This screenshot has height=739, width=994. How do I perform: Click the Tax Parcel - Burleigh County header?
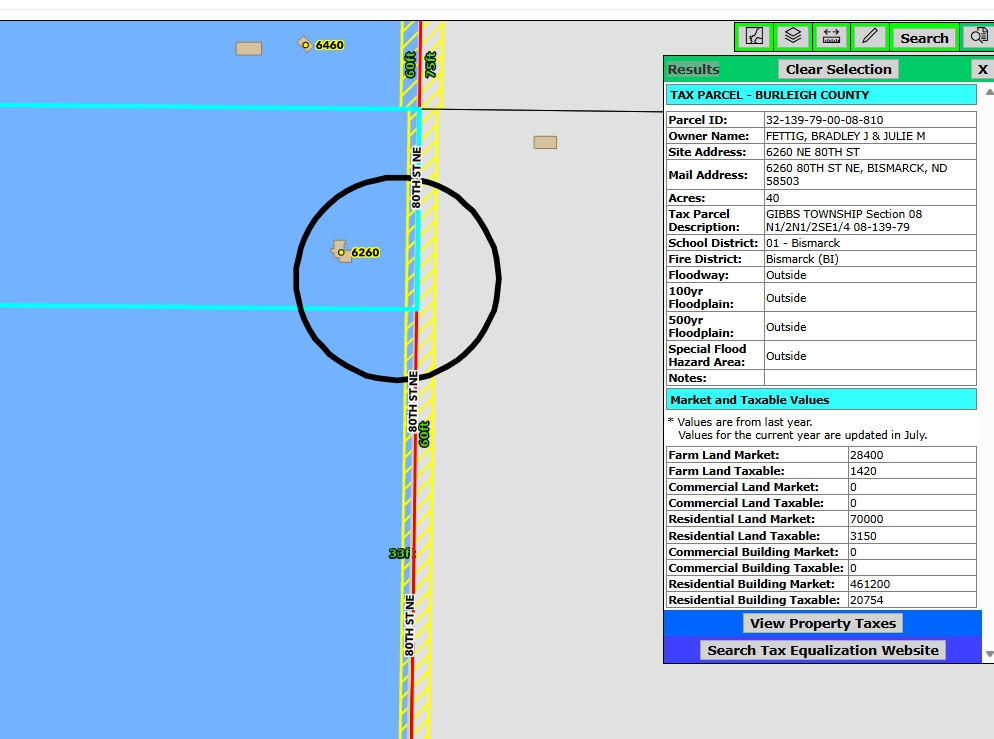coord(821,95)
